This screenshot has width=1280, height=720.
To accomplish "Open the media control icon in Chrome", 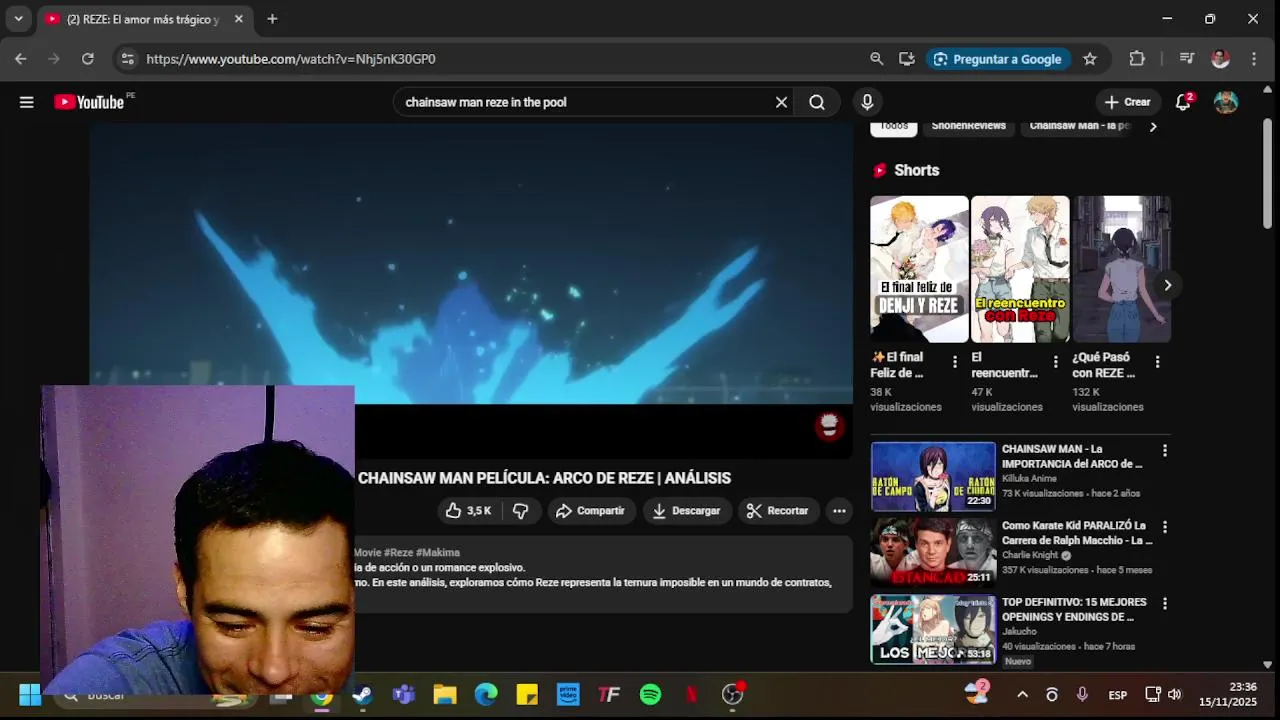I will tap(1187, 59).
